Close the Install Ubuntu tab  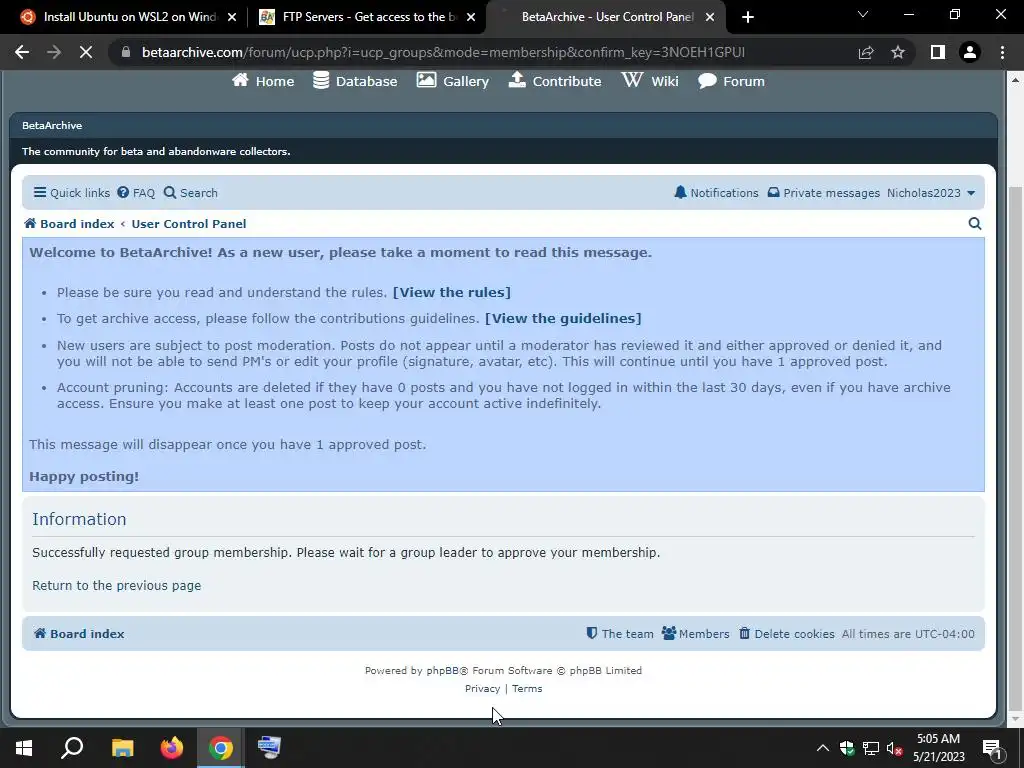tap(232, 17)
